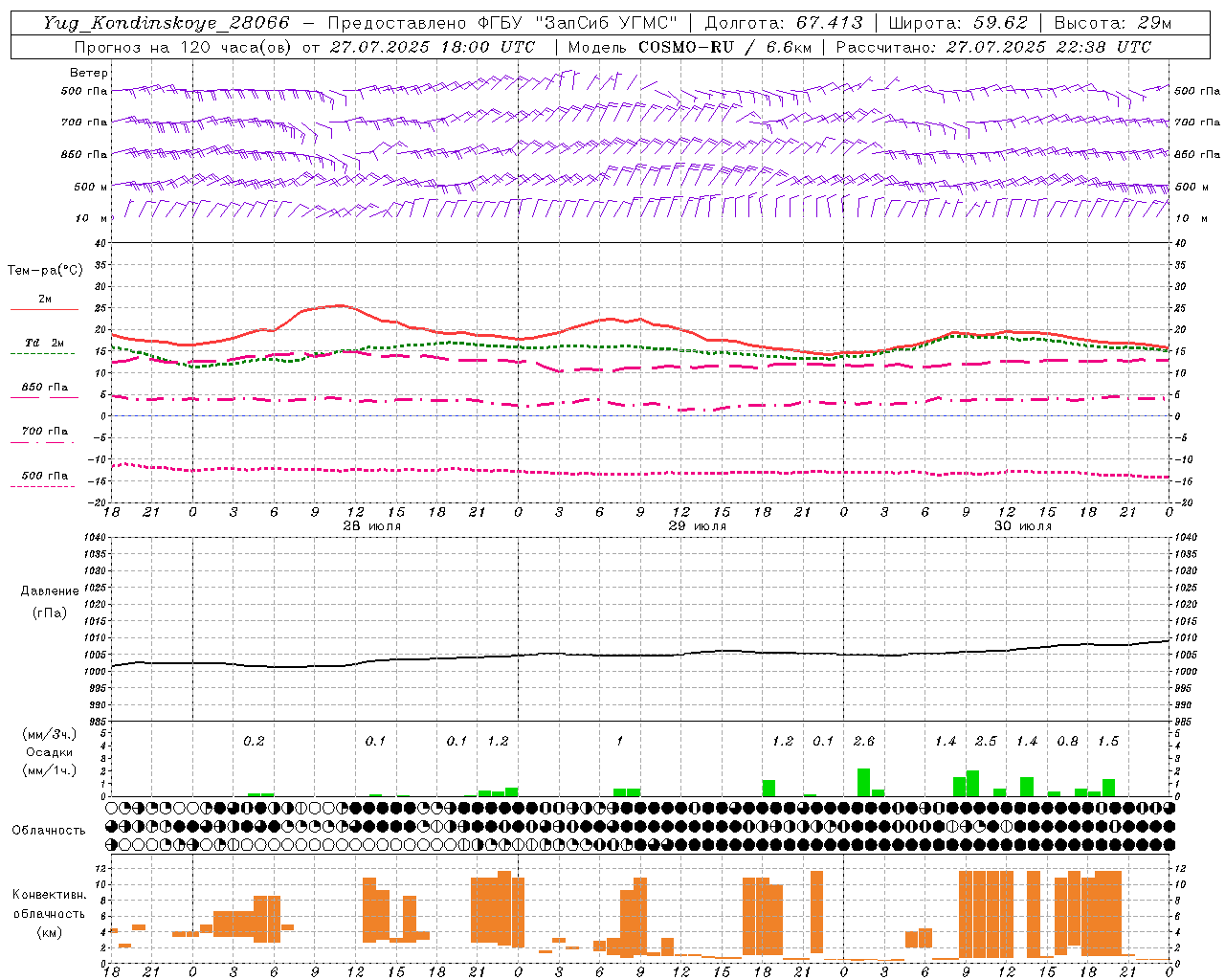Viewport: 1225px width, 980px height.
Task: Click the '0.2' precipitation amount
Action: [x=254, y=741]
